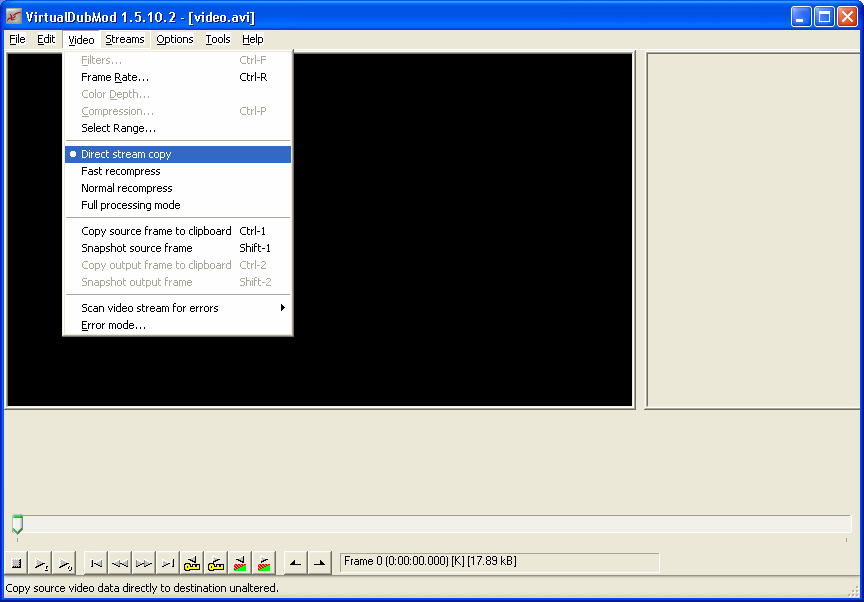Choose Select Range... menu entry

pos(178,128)
